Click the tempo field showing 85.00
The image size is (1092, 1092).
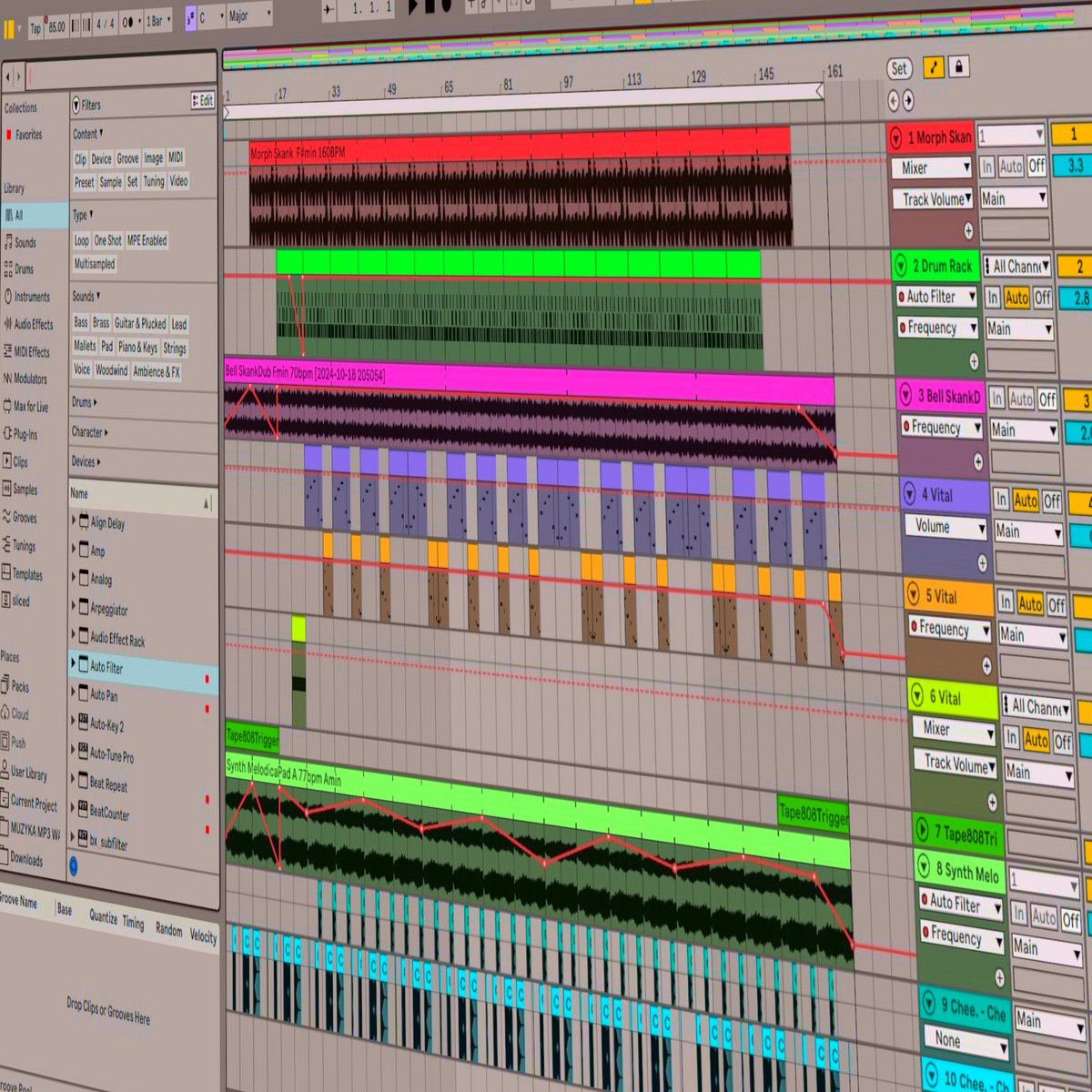pyautogui.click(x=56, y=26)
